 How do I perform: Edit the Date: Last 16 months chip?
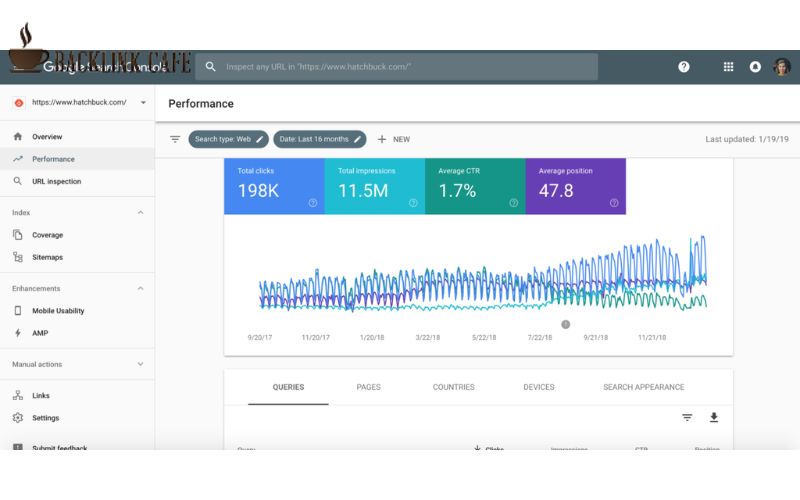coord(319,139)
